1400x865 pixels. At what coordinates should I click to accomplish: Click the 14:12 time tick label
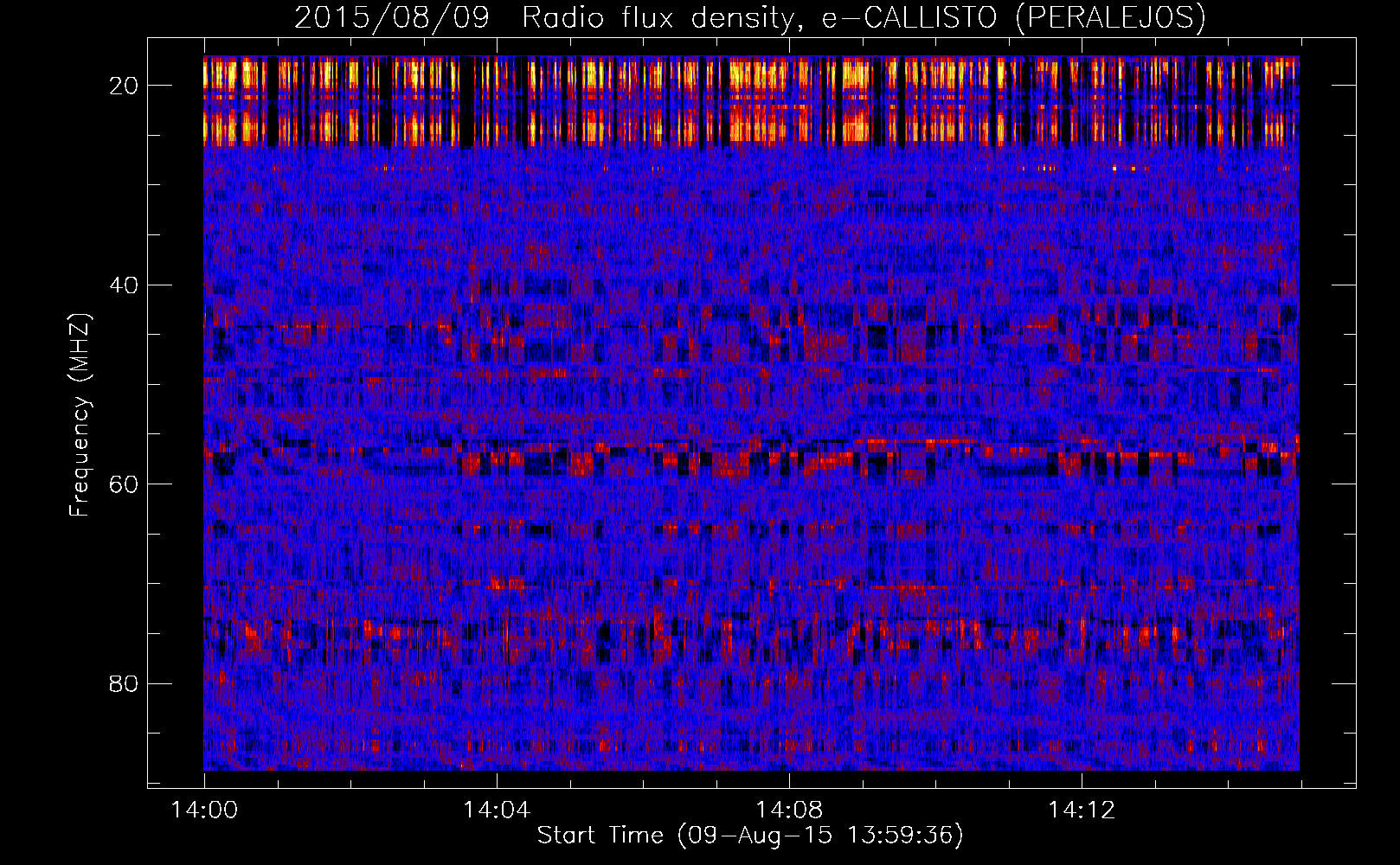(x=1082, y=810)
